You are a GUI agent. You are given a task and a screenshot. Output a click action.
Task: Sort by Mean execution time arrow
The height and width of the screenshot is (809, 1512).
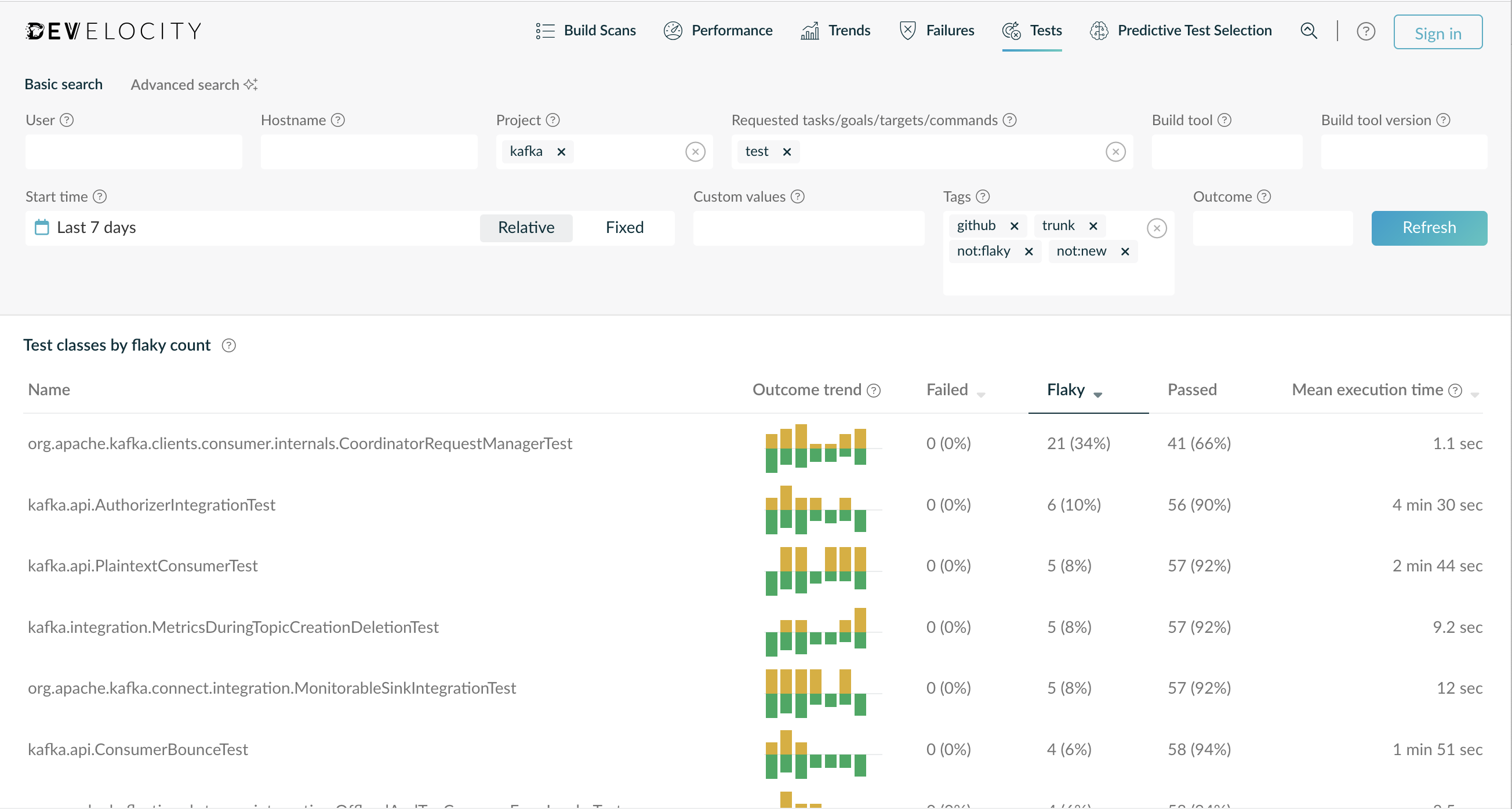pos(1474,394)
